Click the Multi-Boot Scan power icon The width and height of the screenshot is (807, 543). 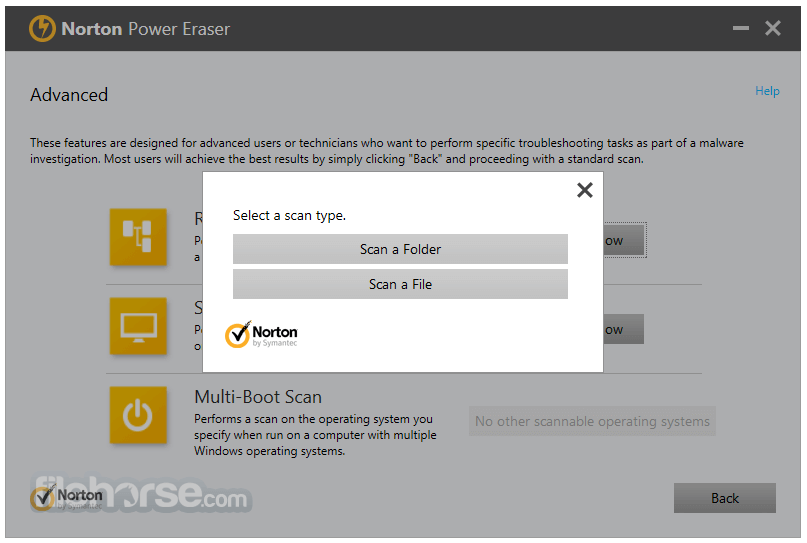click(x=138, y=415)
